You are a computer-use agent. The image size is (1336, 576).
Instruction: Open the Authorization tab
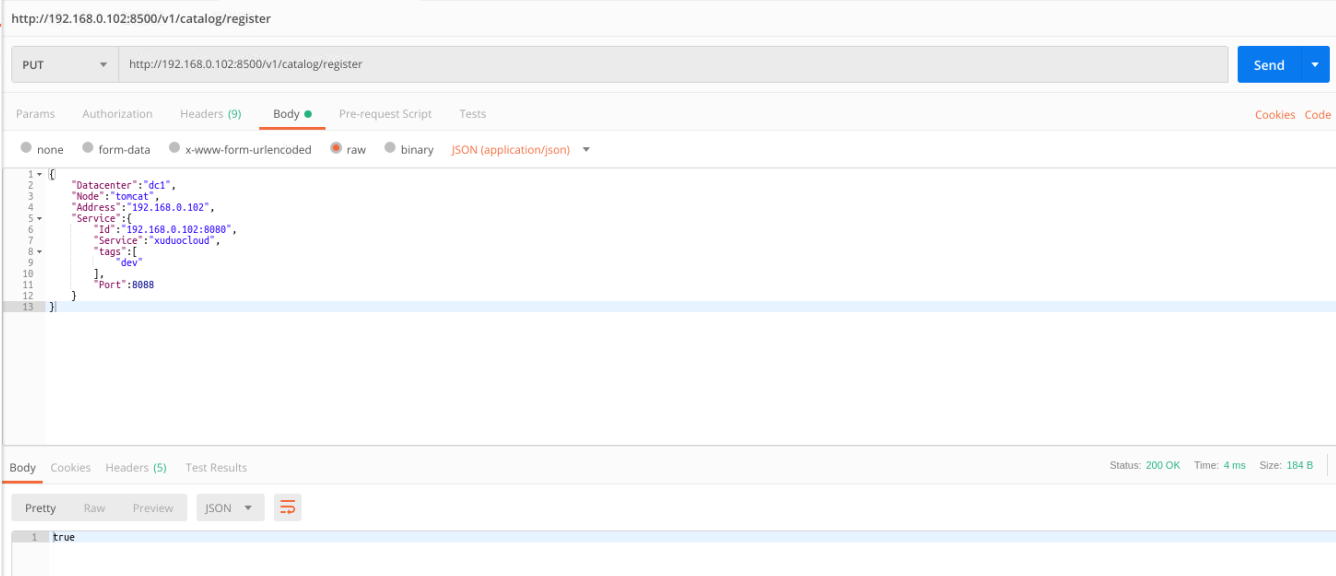117,114
